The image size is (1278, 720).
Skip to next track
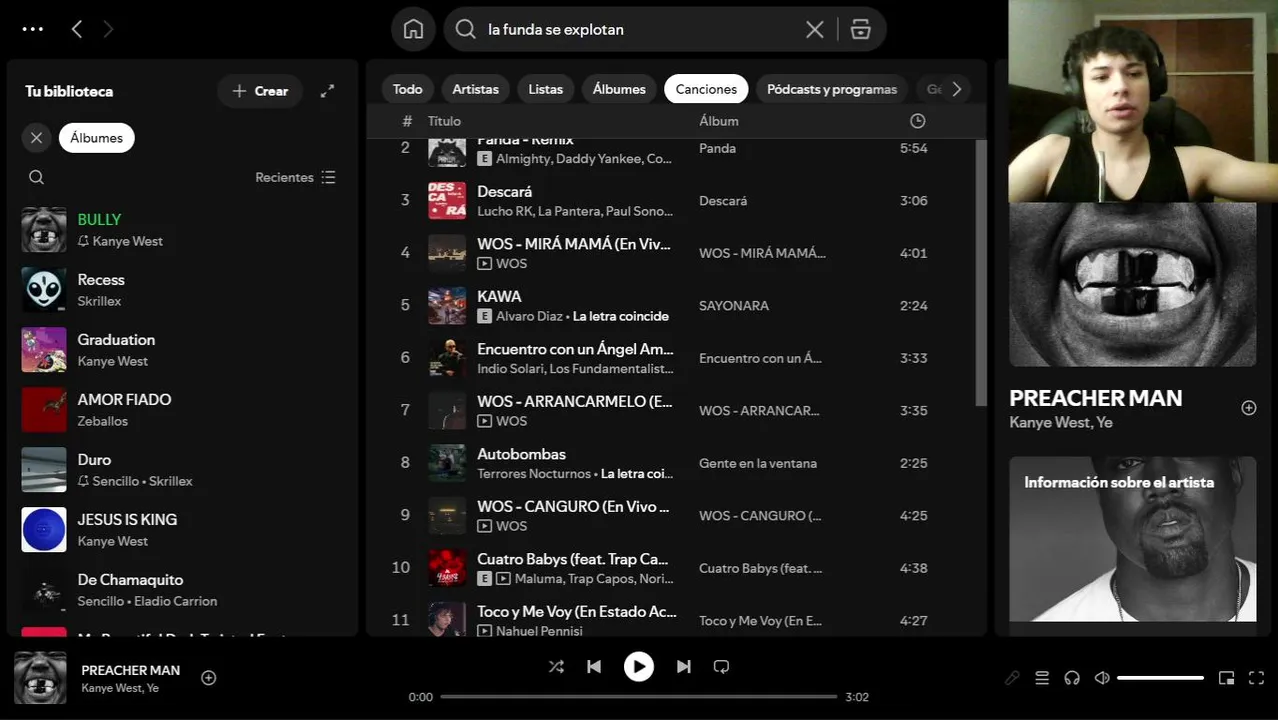click(x=684, y=666)
